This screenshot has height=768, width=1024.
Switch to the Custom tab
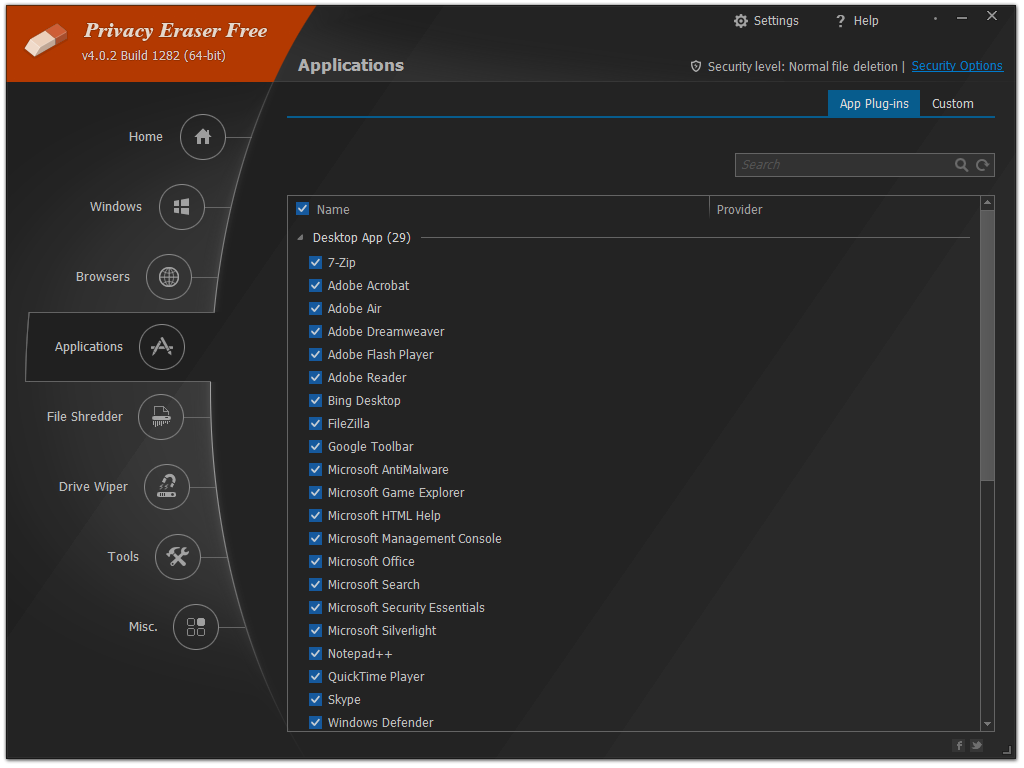pos(952,104)
